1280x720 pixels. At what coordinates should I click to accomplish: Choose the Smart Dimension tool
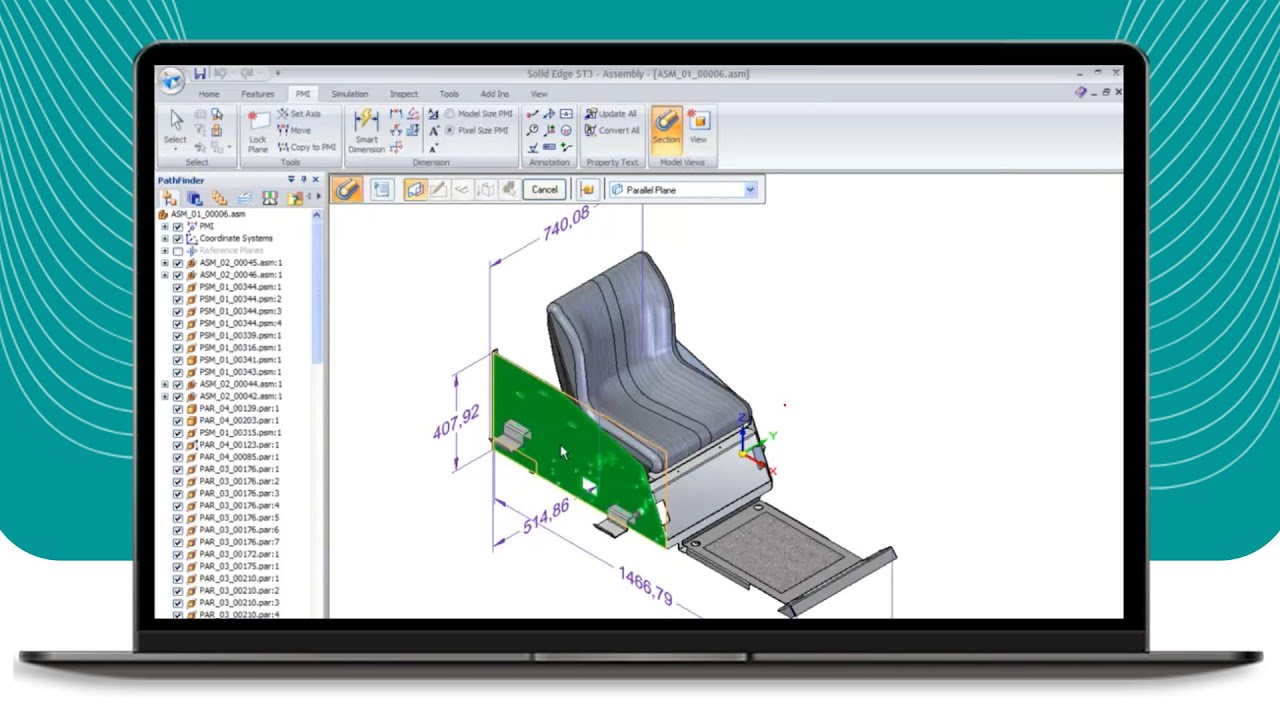[366, 132]
